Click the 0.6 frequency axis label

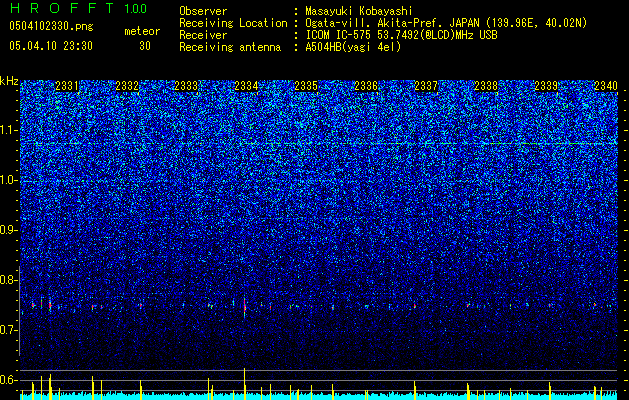click(x=9, y=380)
